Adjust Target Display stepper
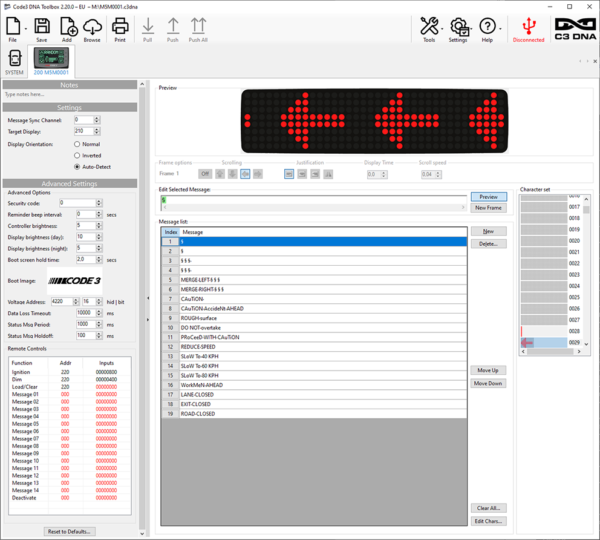This screenshot has height=540, width=600. point(97,131)
